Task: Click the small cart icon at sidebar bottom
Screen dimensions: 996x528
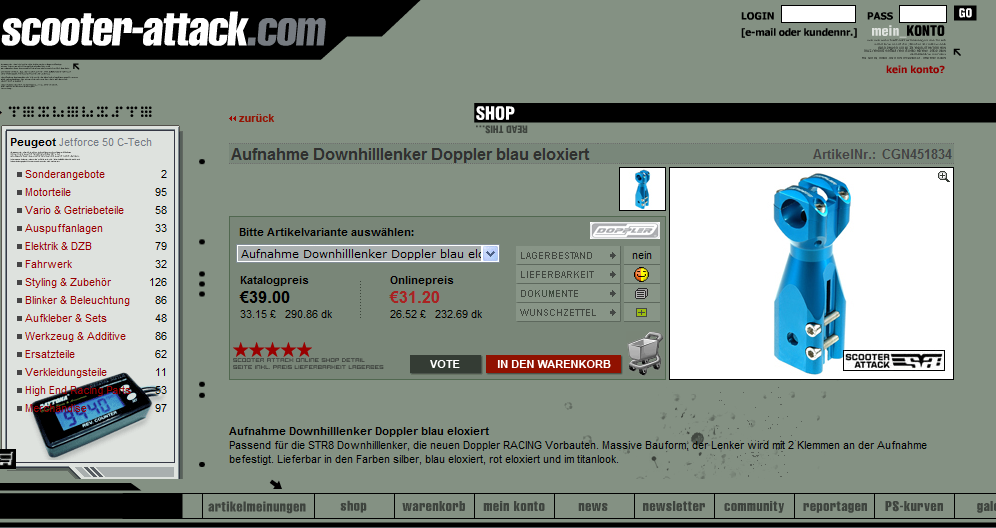Action: click(x=6, y=458)
